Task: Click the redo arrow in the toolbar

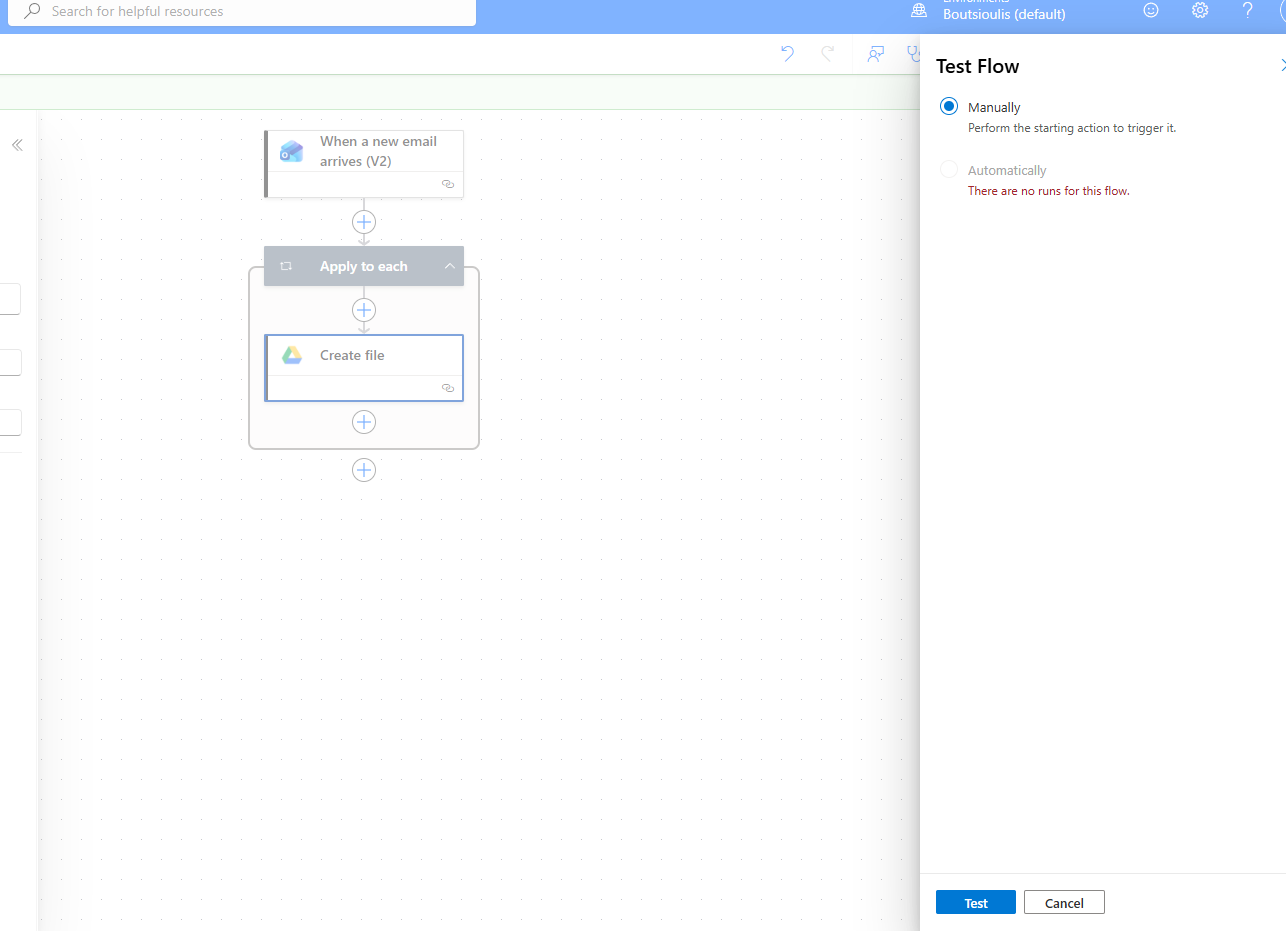Action: [x=828, y=54]
